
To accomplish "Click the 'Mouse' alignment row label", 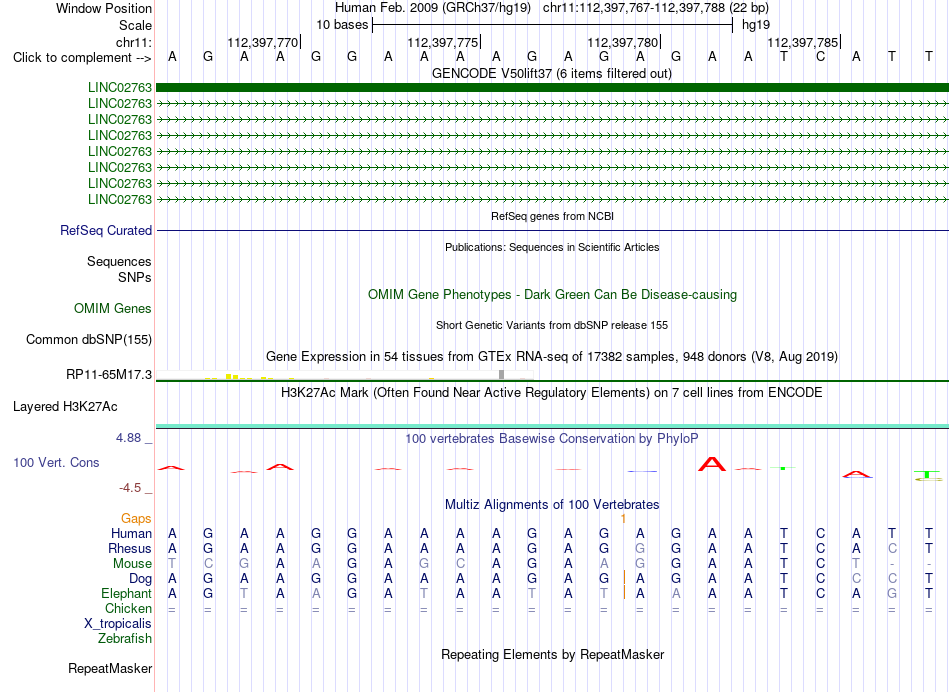I will (x=132, y=564).
